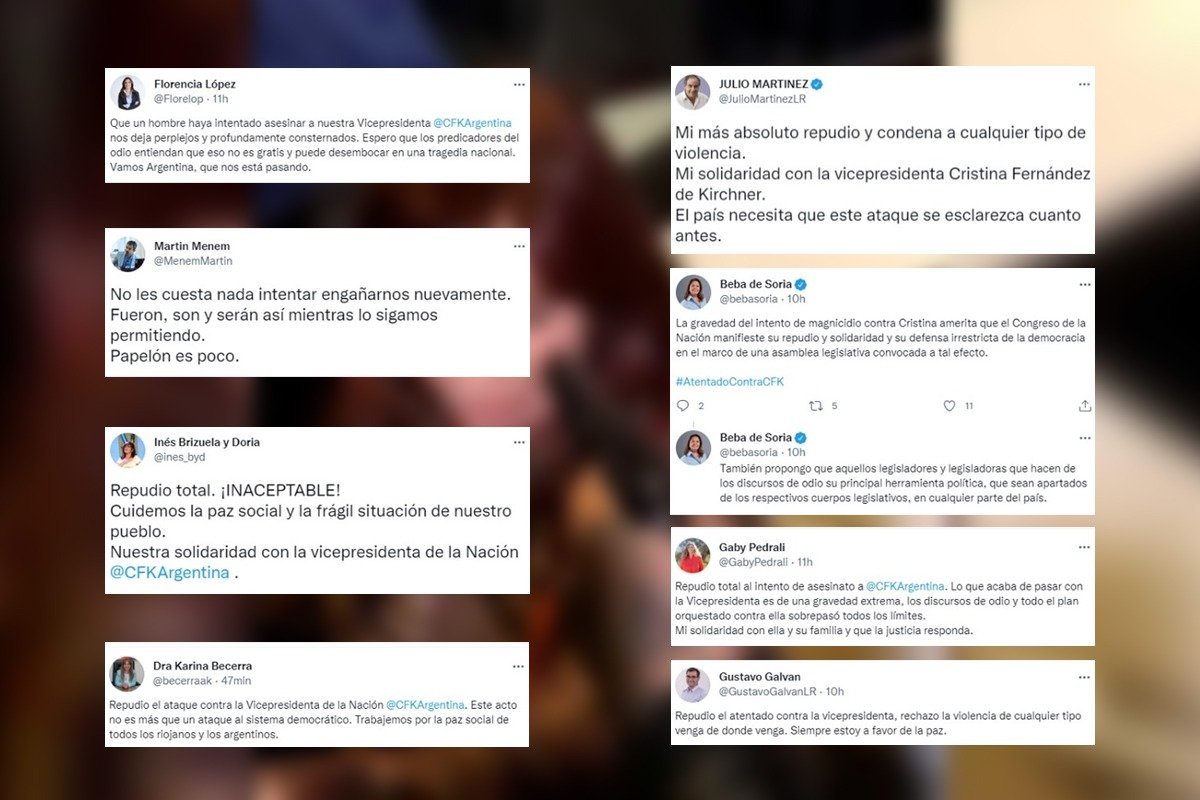The image size is (1200, 800).
Task: Click Dra Karina Becerra display name
Action: (202, 666)
